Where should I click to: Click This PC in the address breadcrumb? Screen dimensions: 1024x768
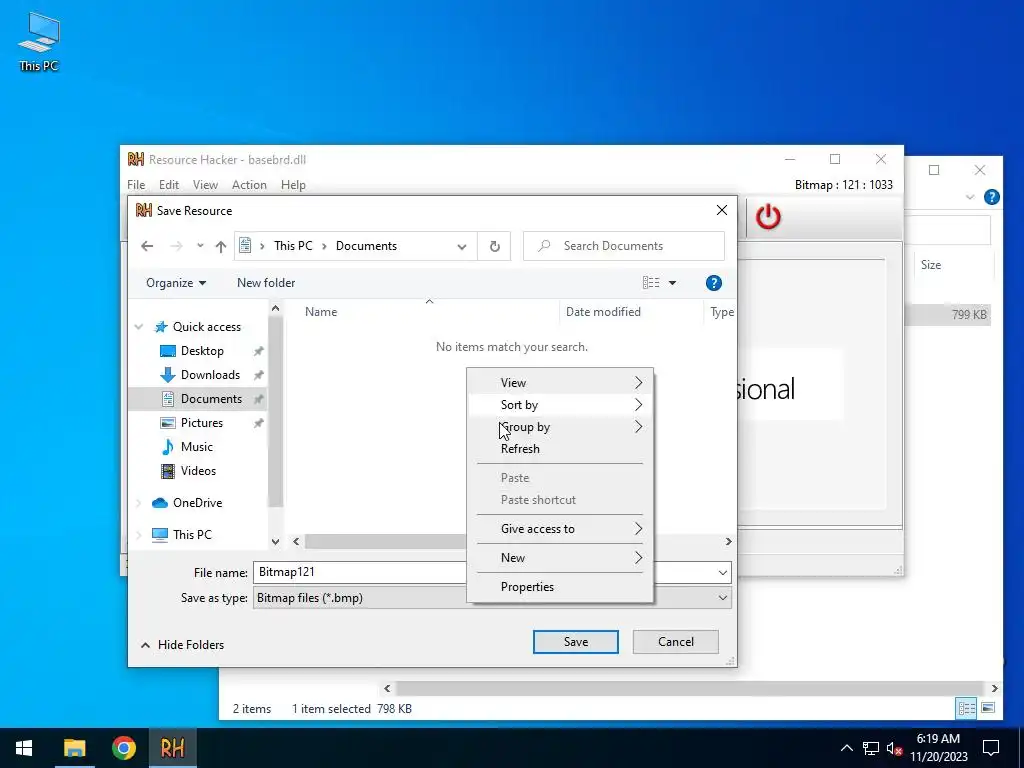tap(293, 246)
